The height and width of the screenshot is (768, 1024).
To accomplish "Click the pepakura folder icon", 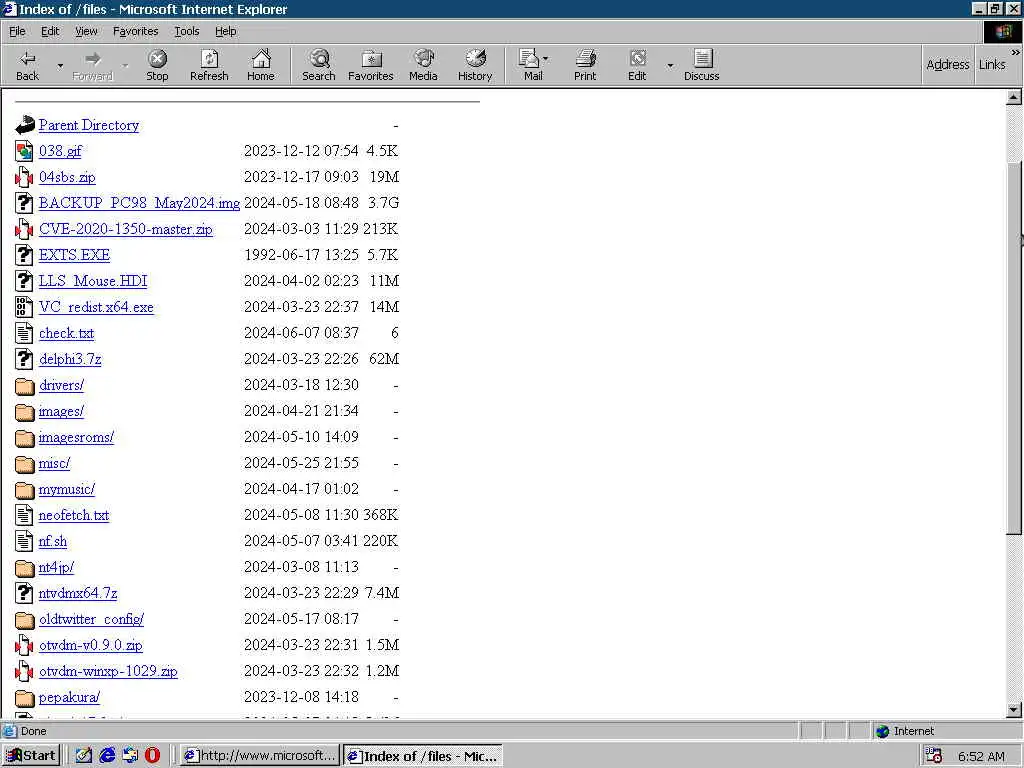I will point(24,697).
